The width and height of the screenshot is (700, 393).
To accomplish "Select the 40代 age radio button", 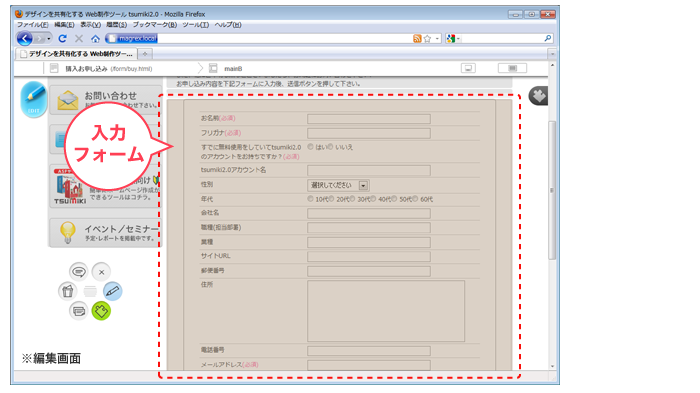I will 373,199.
